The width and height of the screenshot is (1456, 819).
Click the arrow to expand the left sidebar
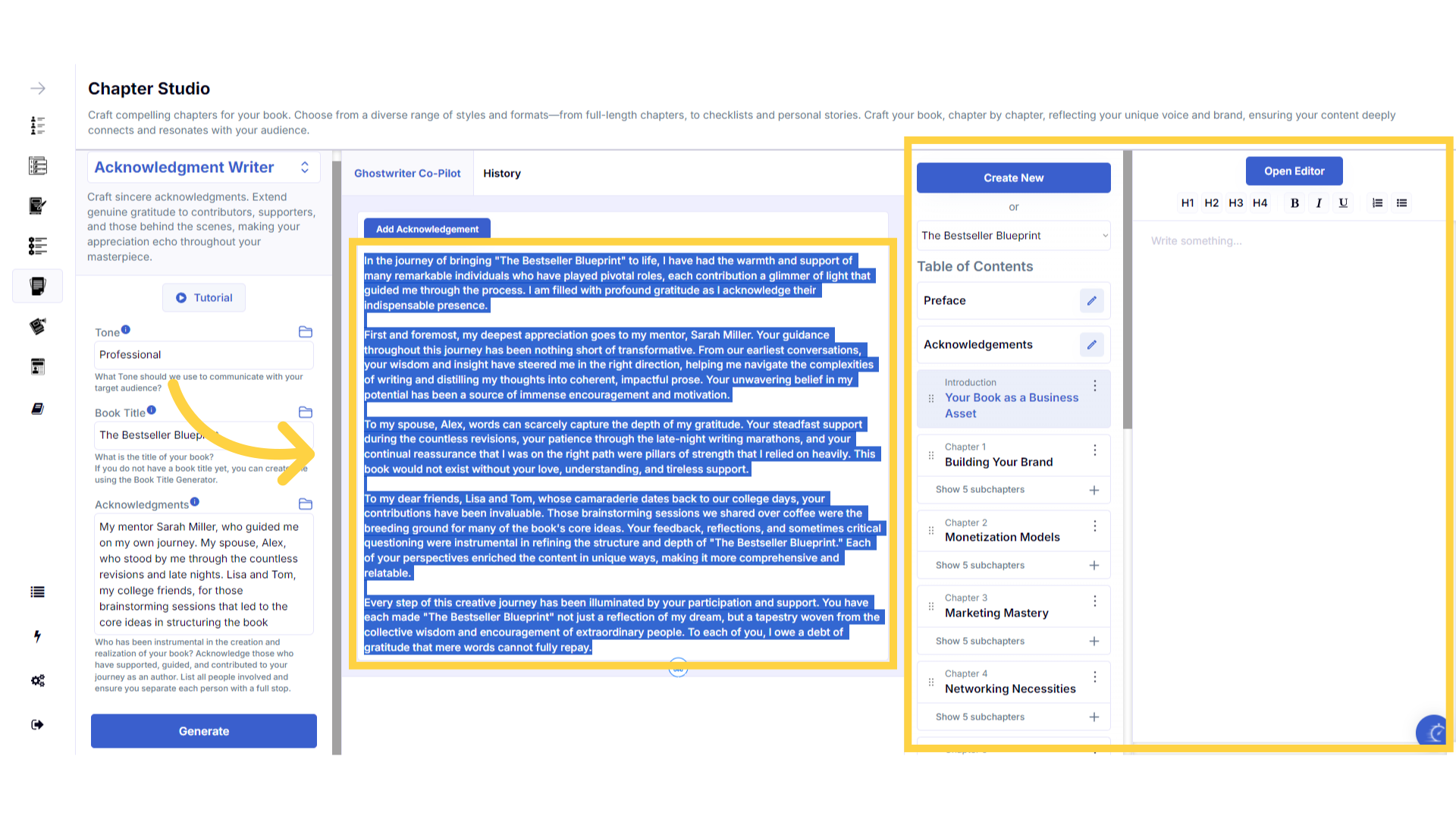[x=38, y=89]
